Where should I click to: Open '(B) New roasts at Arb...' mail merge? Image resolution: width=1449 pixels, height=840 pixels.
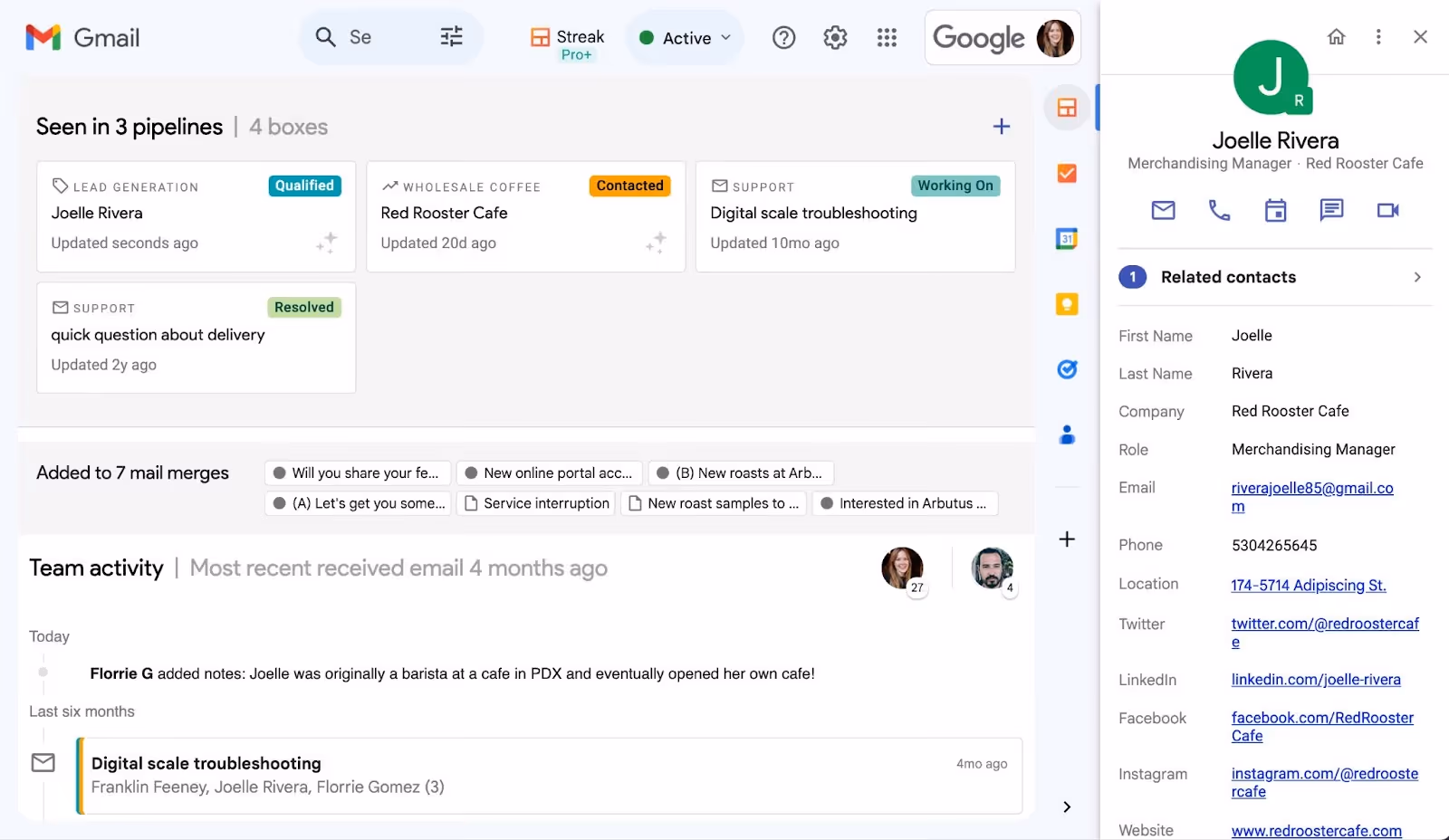[742, 473]
